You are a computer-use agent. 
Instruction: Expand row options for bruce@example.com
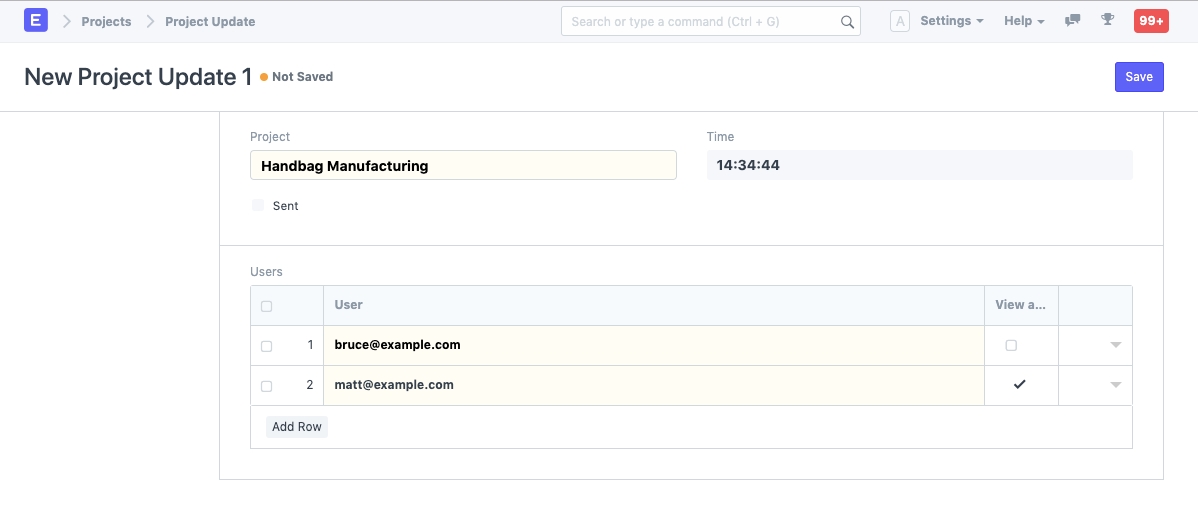point(1115,345)
